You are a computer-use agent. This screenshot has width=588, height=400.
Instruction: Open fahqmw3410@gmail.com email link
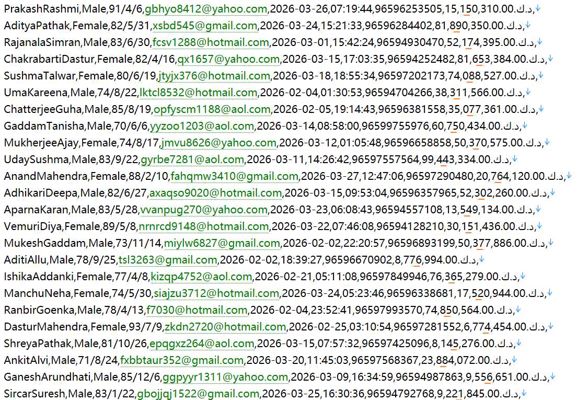click(235, 176)
